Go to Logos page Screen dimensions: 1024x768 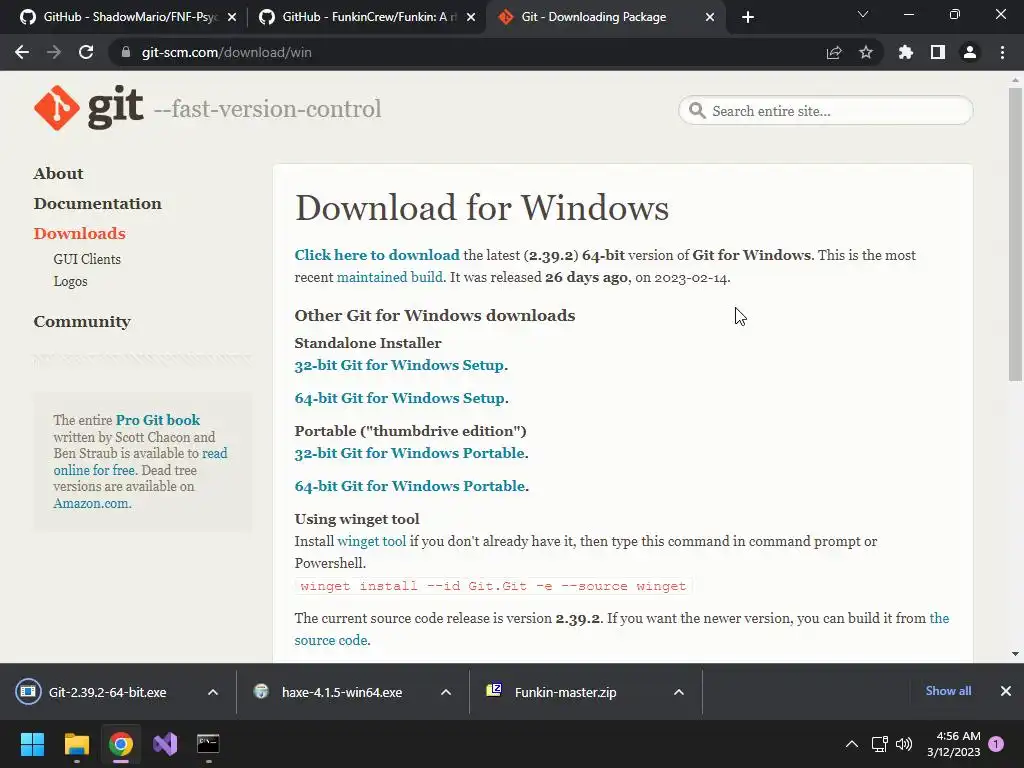(70, 281)
